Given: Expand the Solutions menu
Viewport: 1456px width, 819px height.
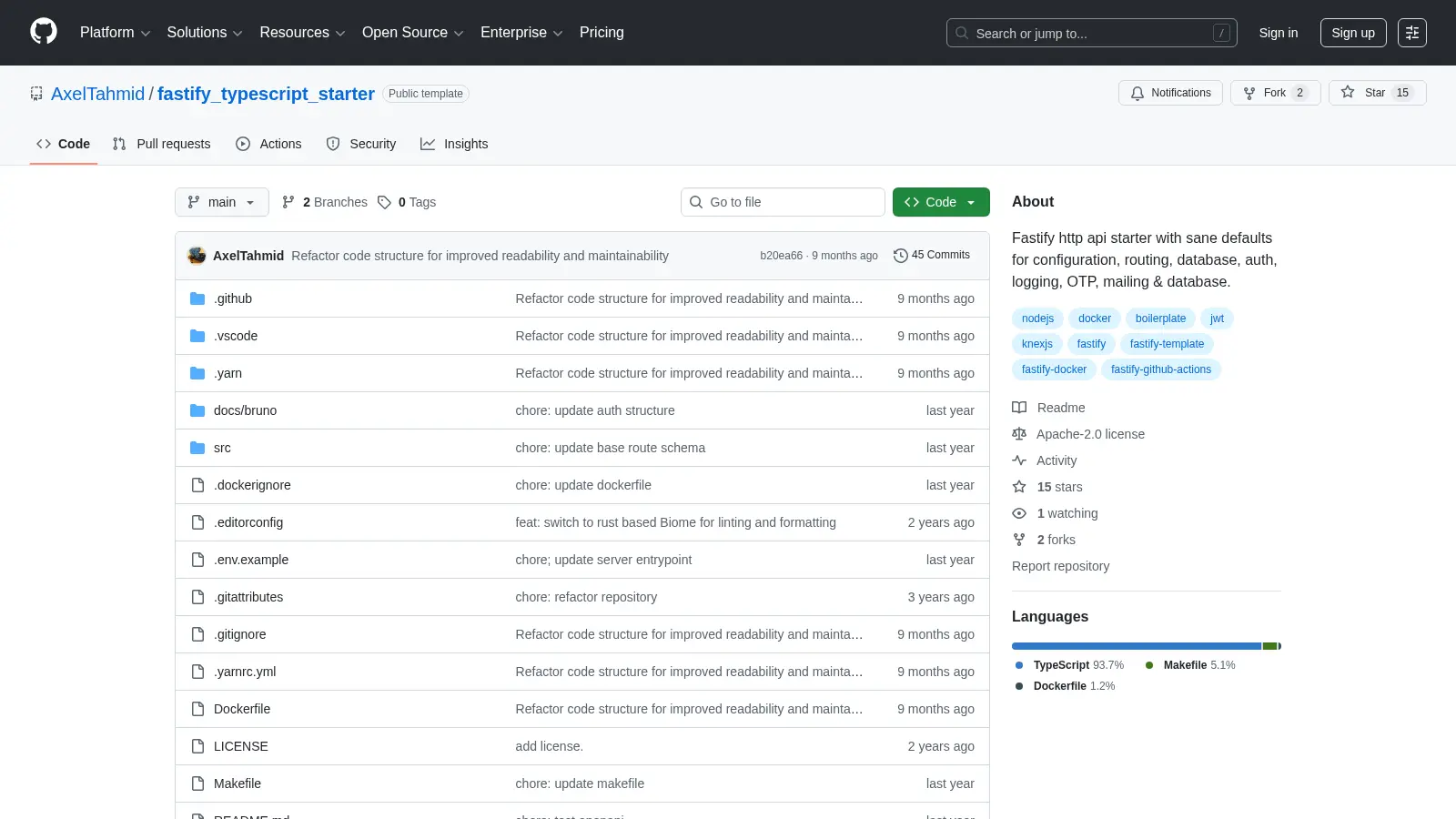Looking at the screenshot, I should tap(205, 33).
